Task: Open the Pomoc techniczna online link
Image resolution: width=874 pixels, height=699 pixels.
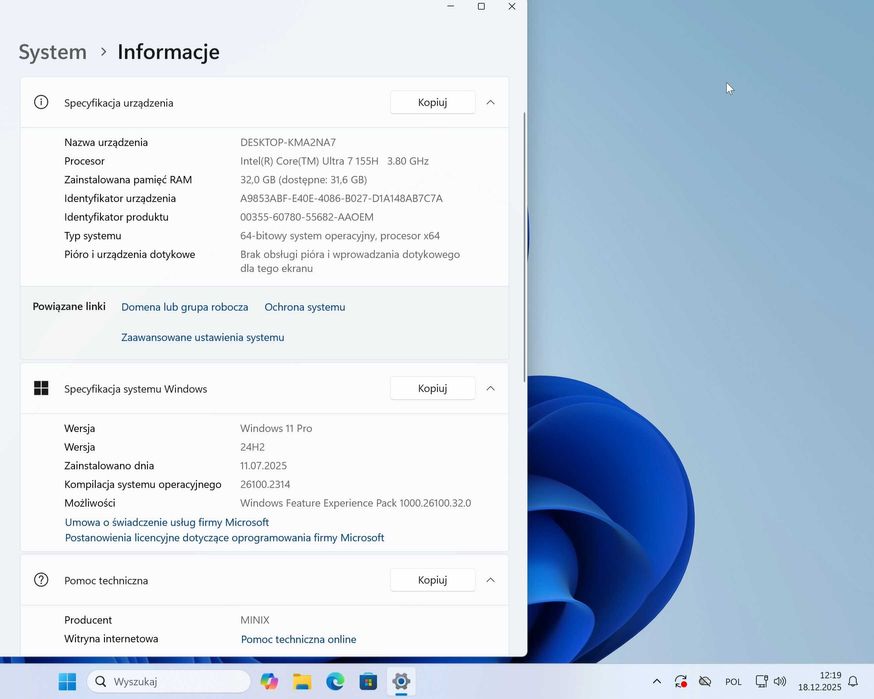Action: click(x=298, y=639)
